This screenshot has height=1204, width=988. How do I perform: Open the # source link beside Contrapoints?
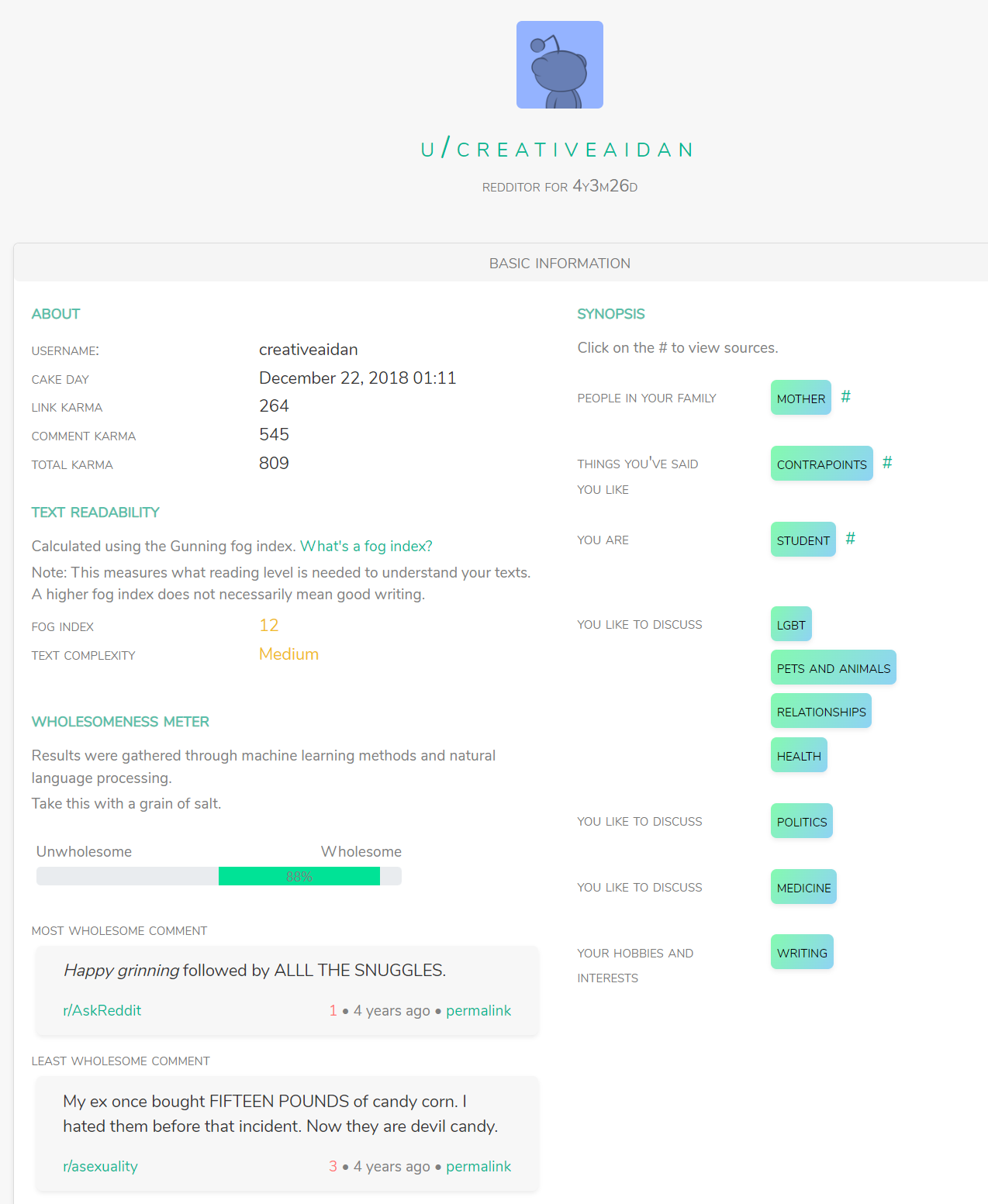pyautogui.click(x=887, y=463)
